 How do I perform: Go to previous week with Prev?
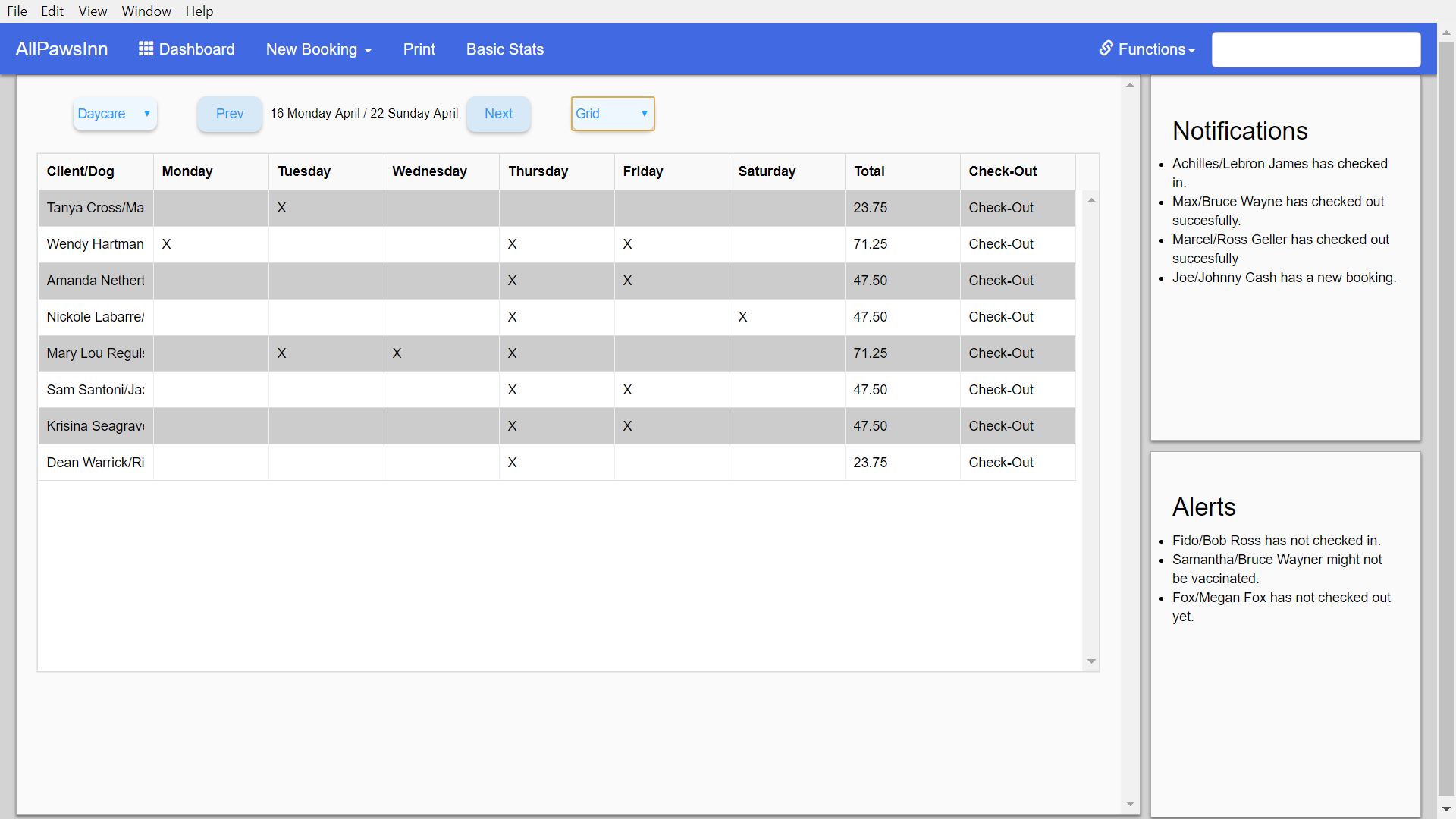point(229,114)
